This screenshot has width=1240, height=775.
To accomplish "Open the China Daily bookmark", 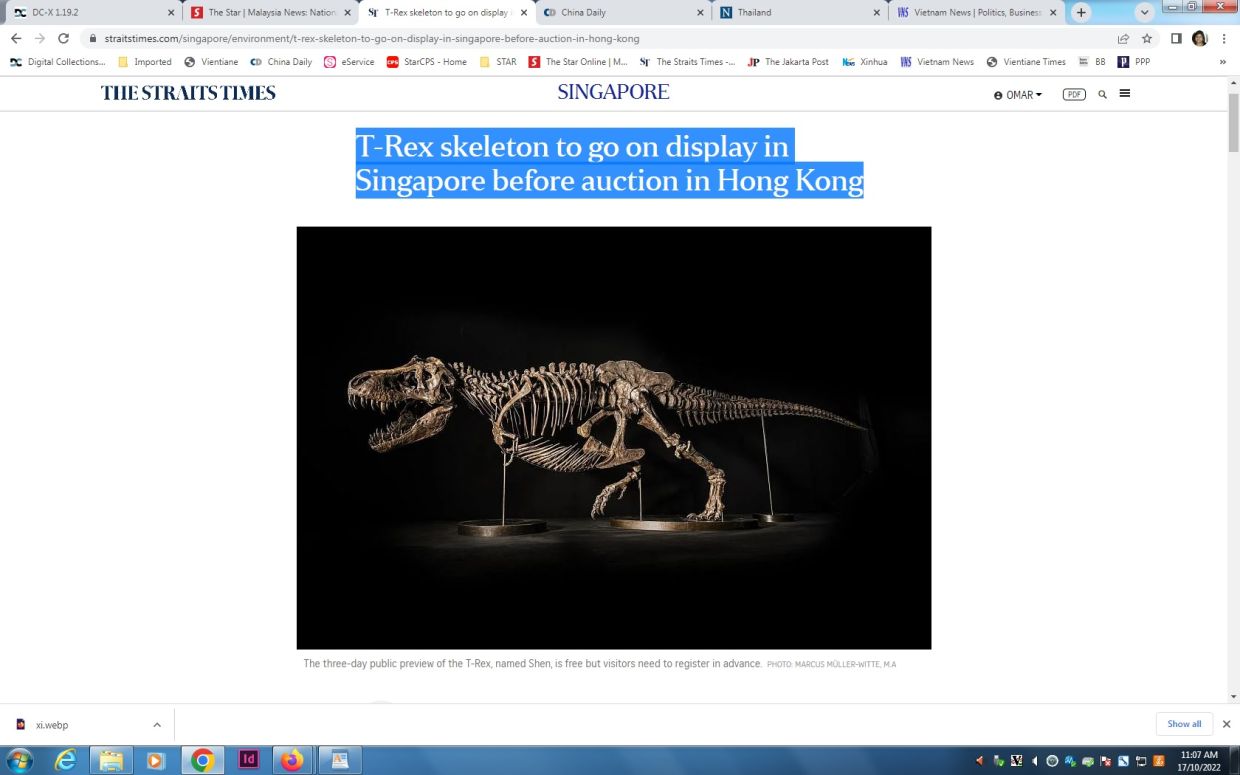I will (x=281, y=62).
